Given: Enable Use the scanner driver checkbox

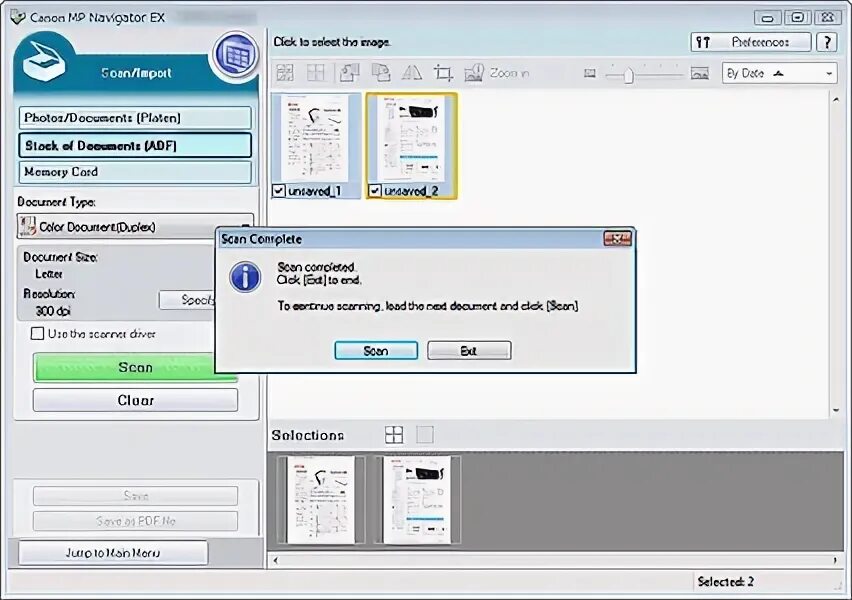Looking at the screenshot, I should point(37,333).
